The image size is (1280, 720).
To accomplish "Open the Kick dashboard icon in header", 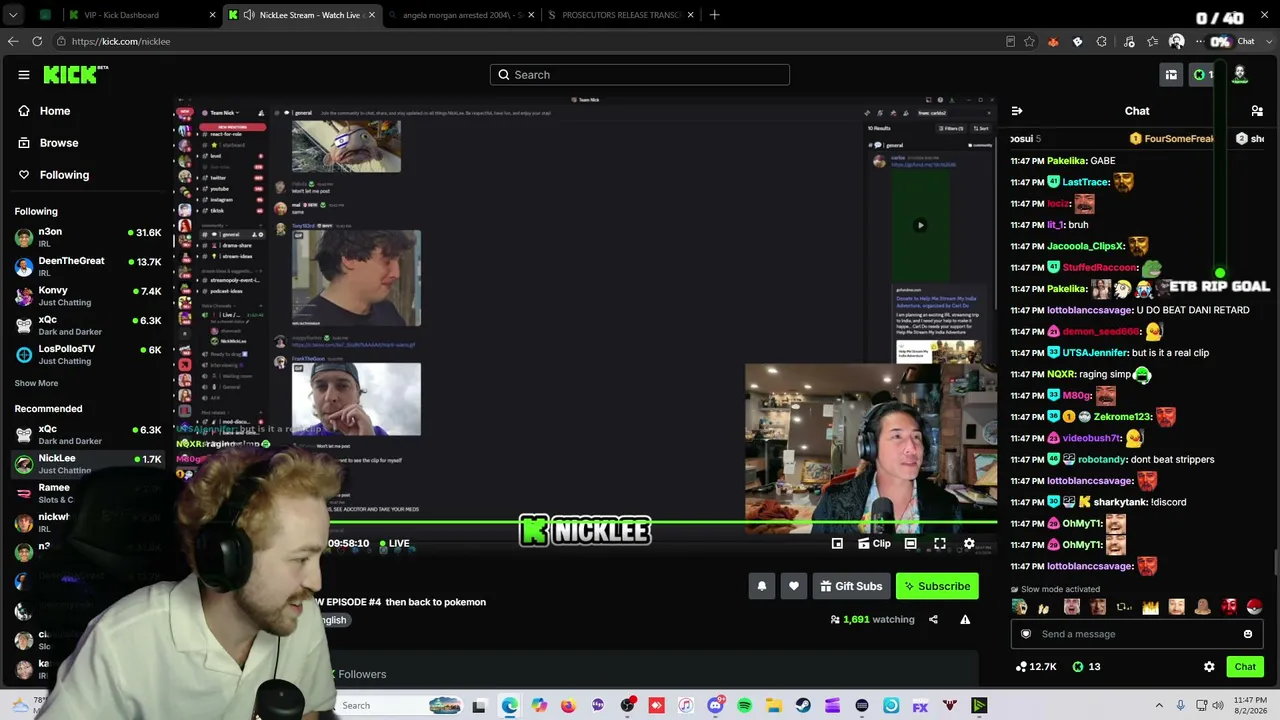I will pyautogui.click(x=1171, y=75).
